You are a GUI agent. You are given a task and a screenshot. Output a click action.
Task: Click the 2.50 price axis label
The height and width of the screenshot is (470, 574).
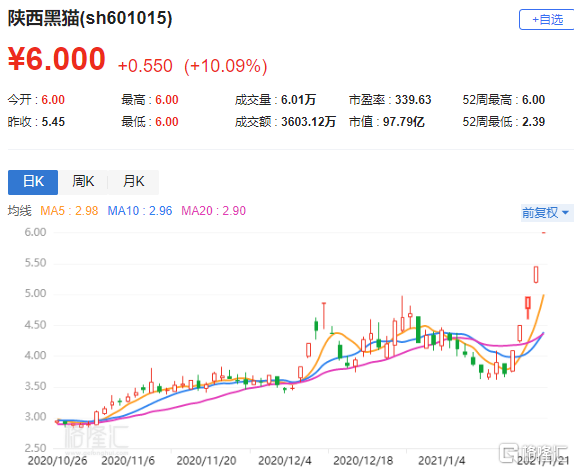coord(36,448)
